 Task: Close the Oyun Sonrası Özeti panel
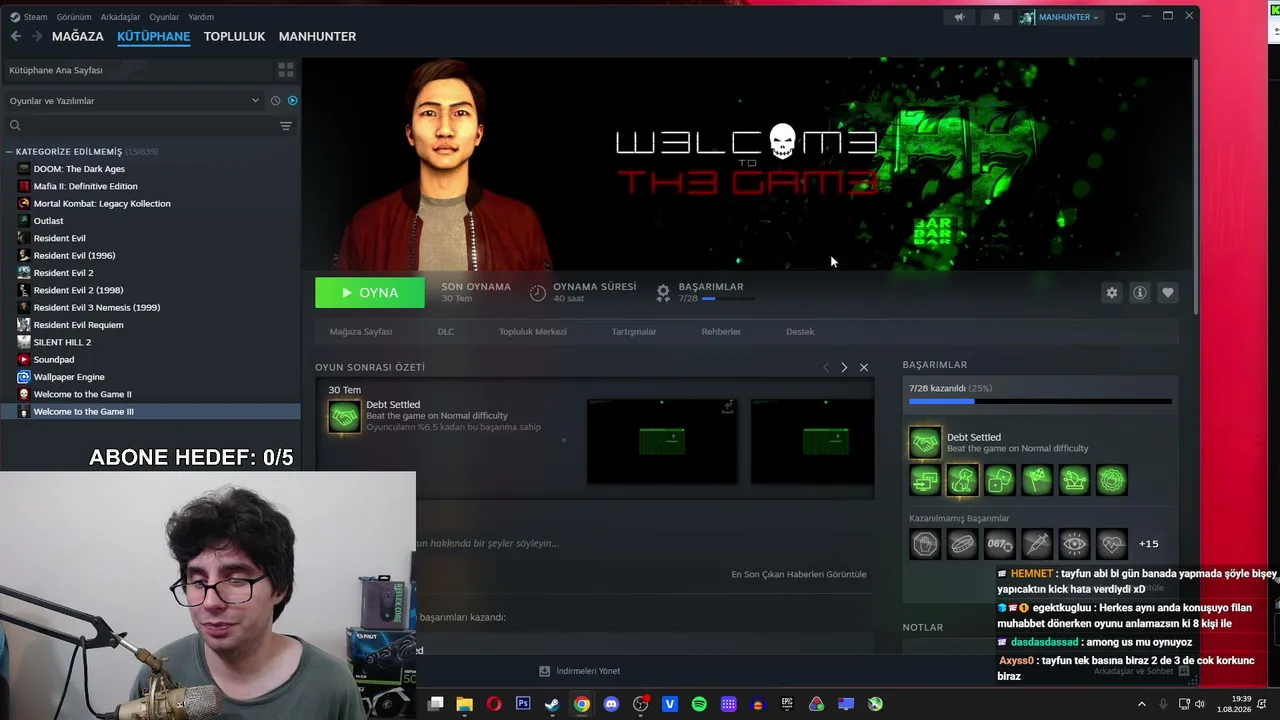coord(864,368)
